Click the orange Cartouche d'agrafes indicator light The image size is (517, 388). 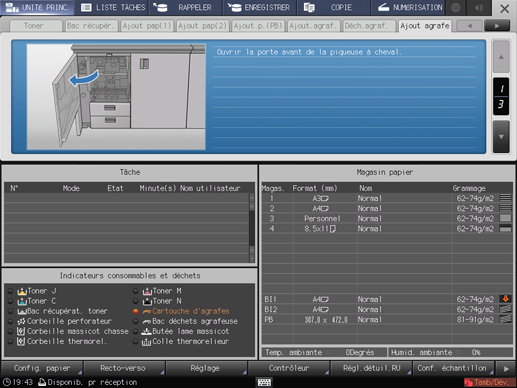[135, 311]
